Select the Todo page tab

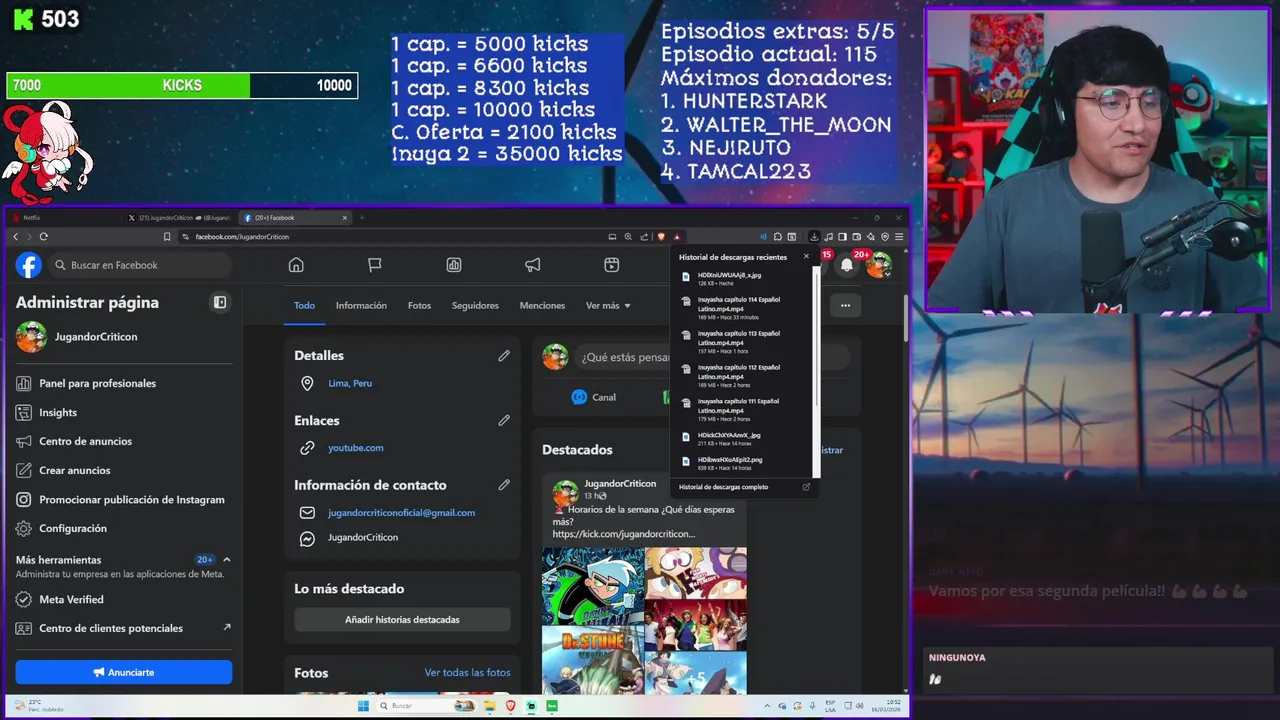pos(304,306)
